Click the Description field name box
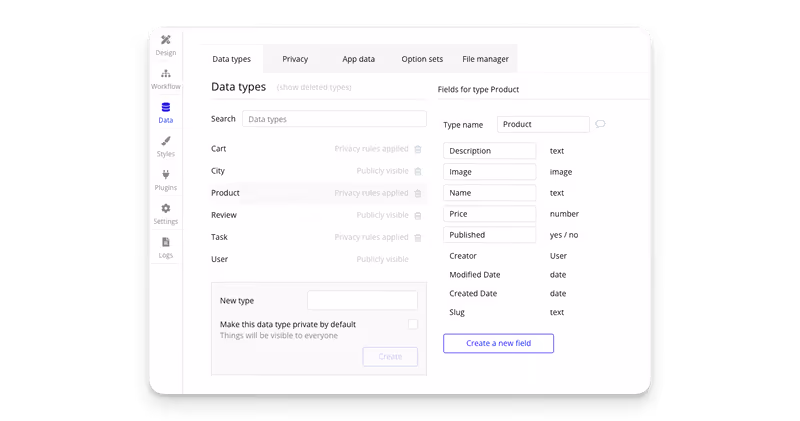This screenshot has height=421, width=800. click(x=490, y=151)
